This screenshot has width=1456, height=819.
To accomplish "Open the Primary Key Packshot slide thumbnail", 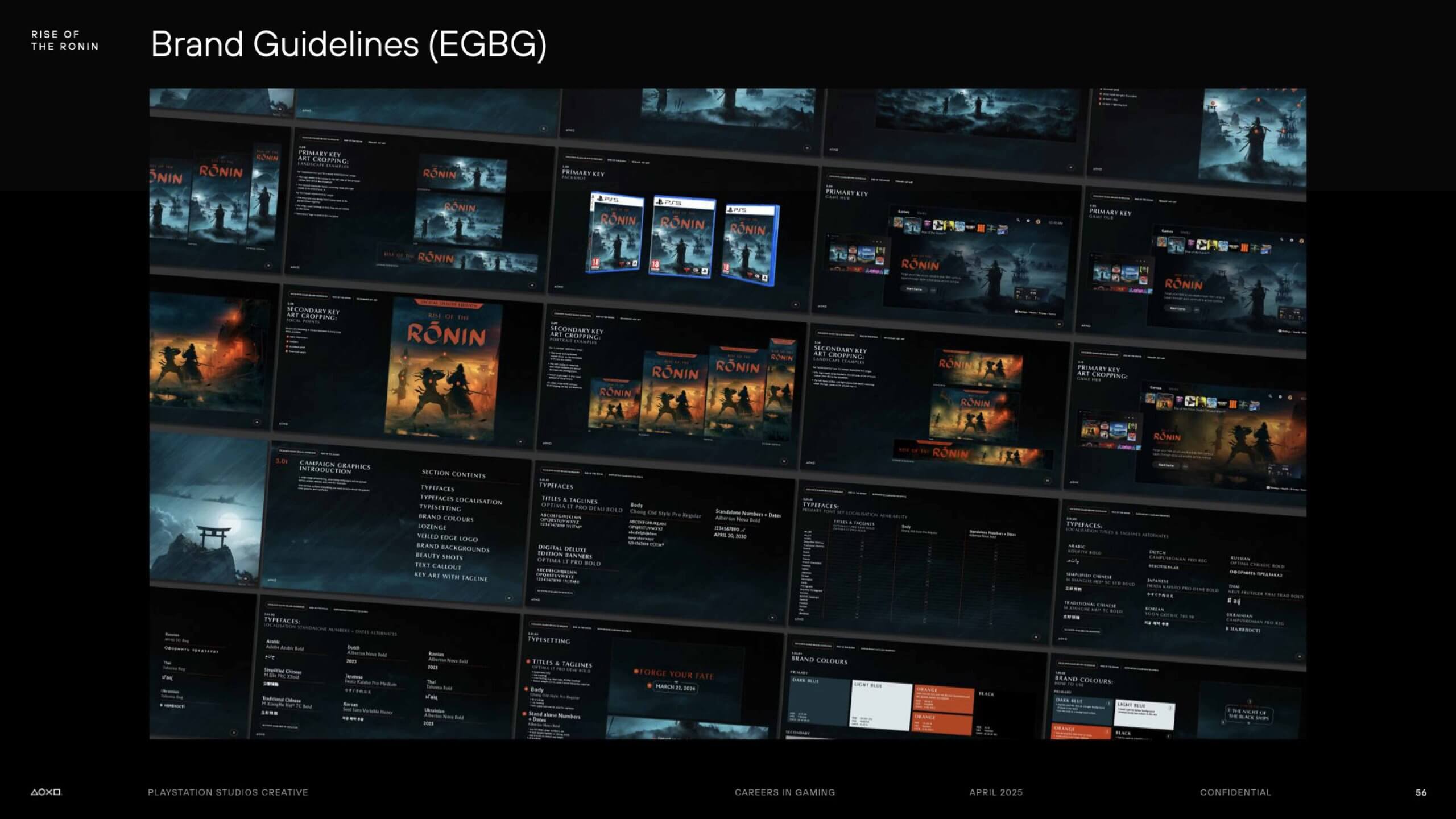I will 682,230.
